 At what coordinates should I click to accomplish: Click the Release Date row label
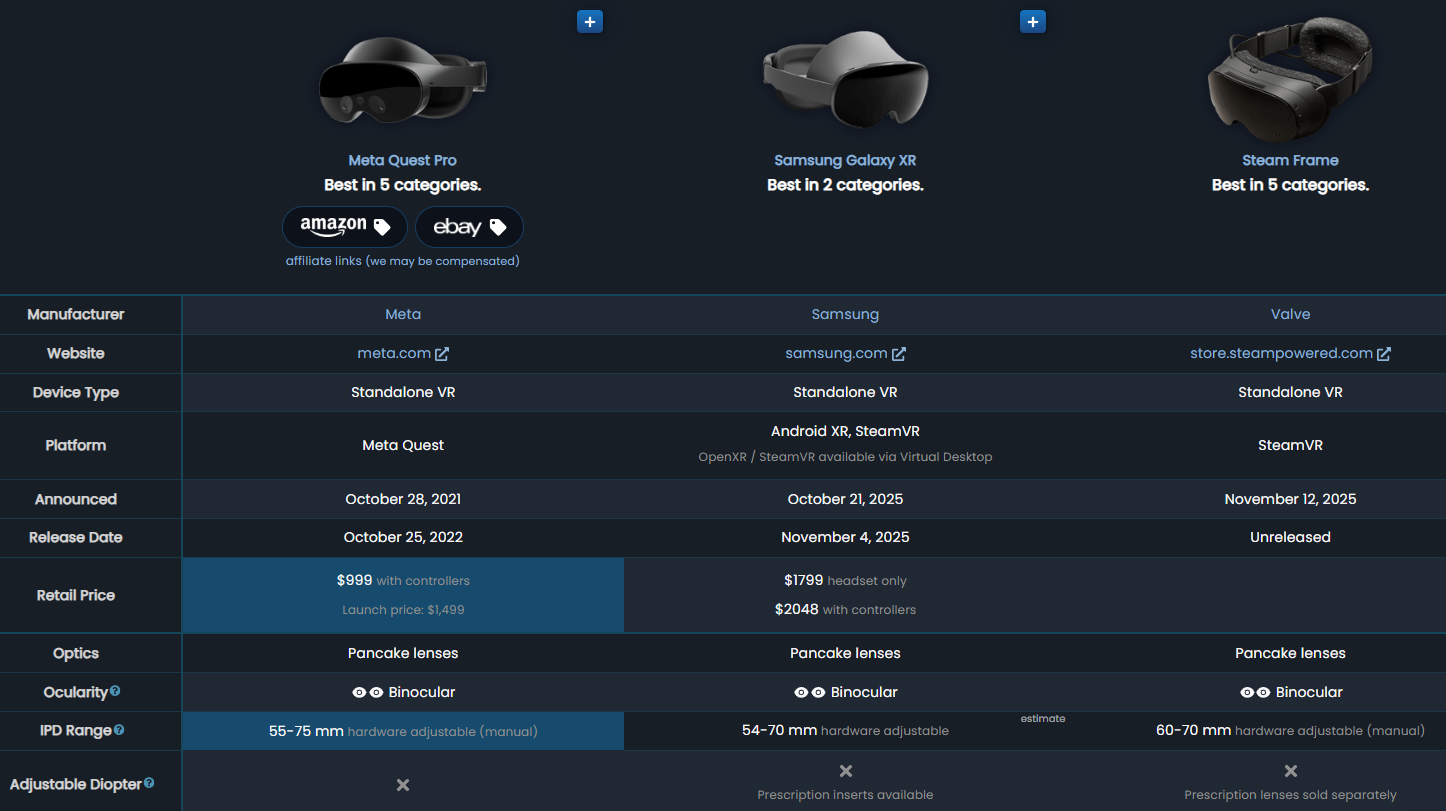coord(76,537)
